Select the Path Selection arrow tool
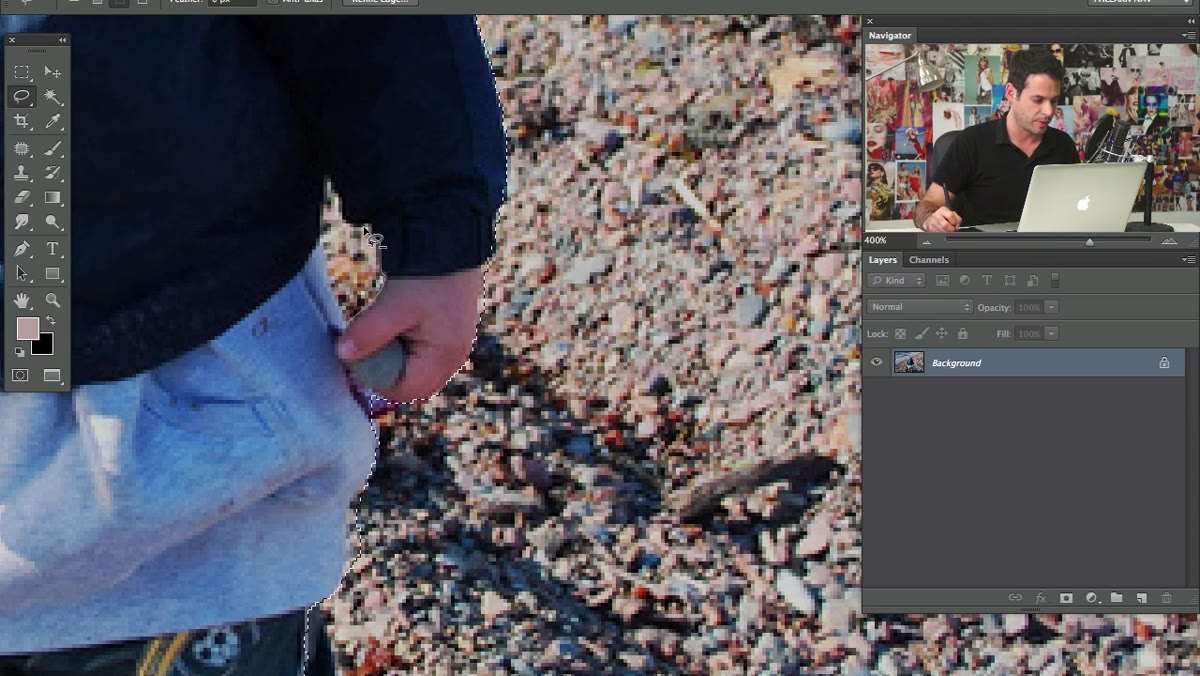 pyautogui.click(x=22, y=274)
